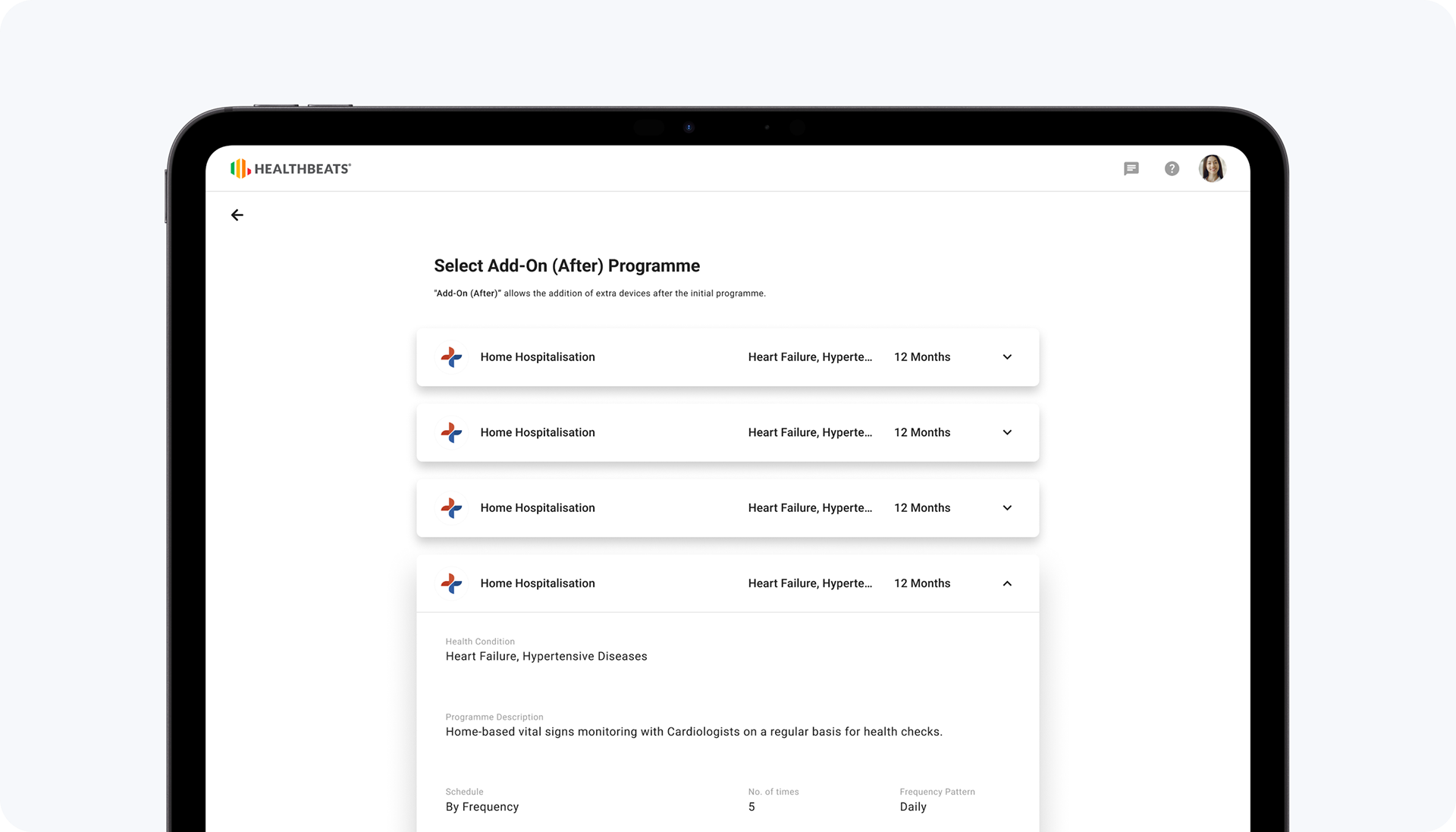Click the first programme's cross logo icon
Viewport: 1456px width, 832px height.
tap(452, 357)
